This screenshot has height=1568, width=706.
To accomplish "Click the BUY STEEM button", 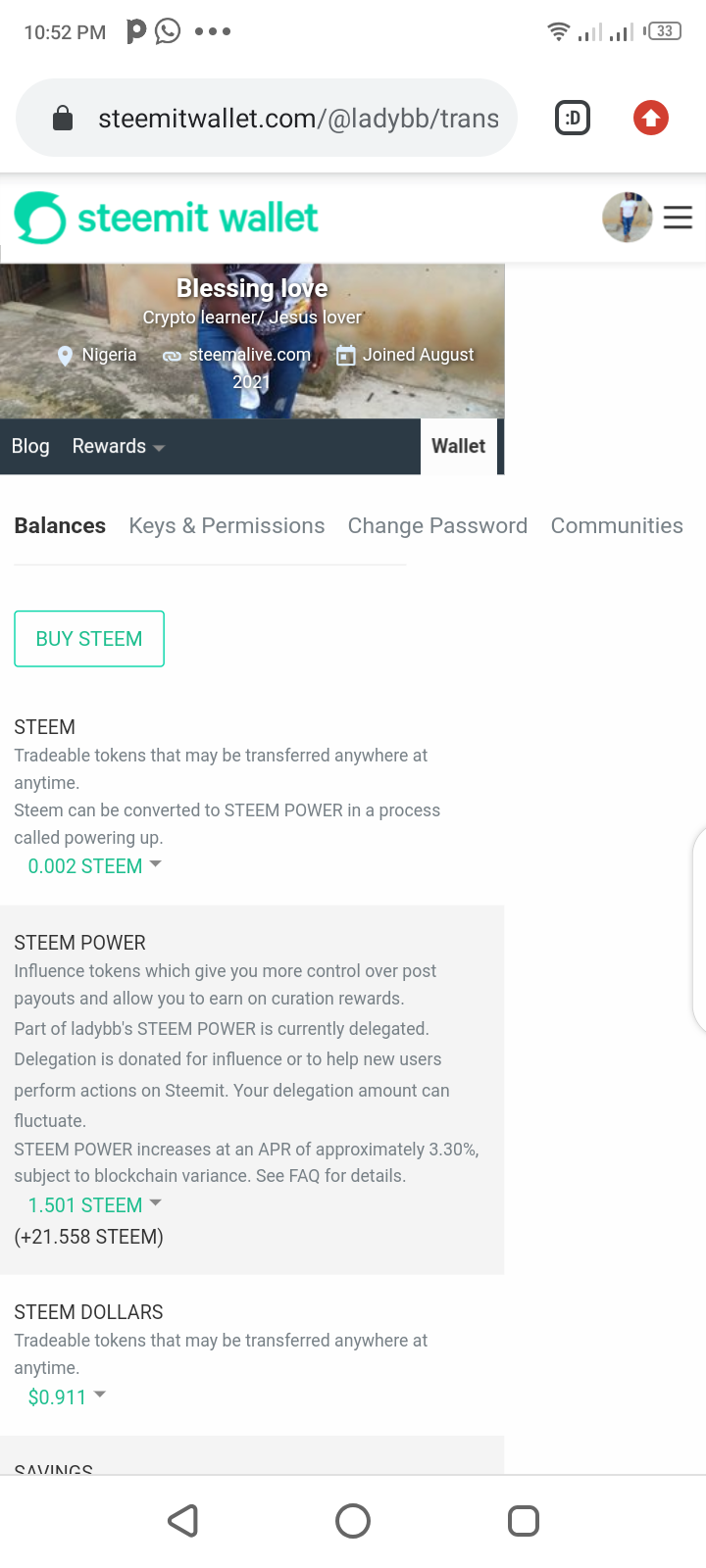I will tap(89, 639).
